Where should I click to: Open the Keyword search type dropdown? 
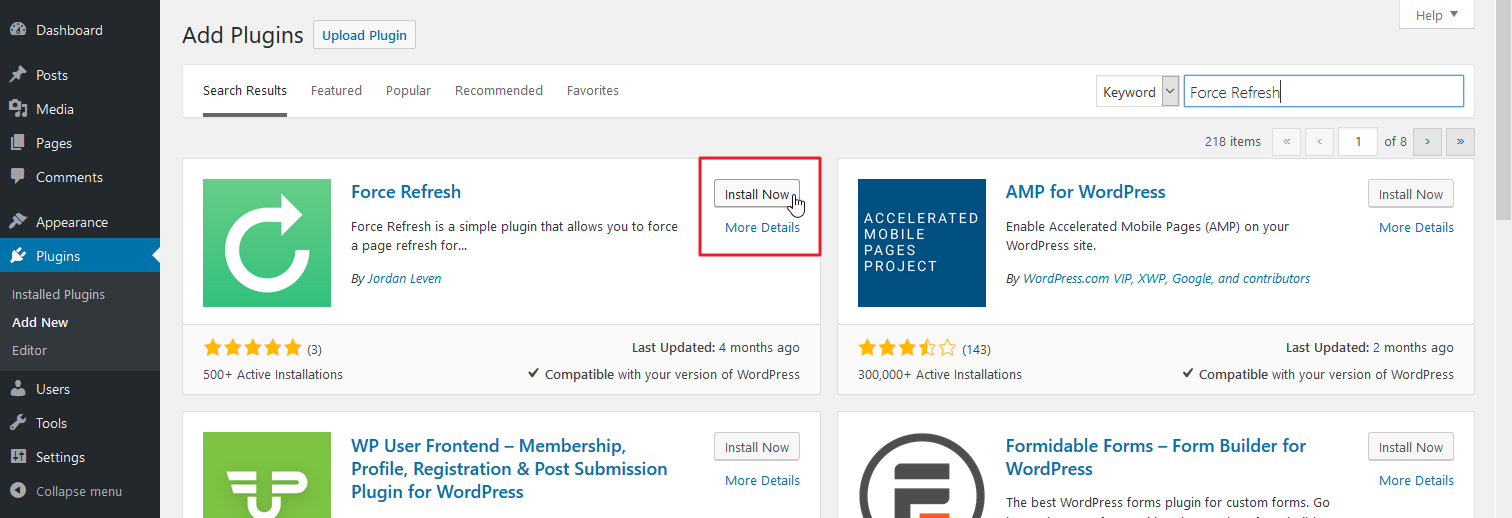pyautogui.click(x=1138, y=92)
